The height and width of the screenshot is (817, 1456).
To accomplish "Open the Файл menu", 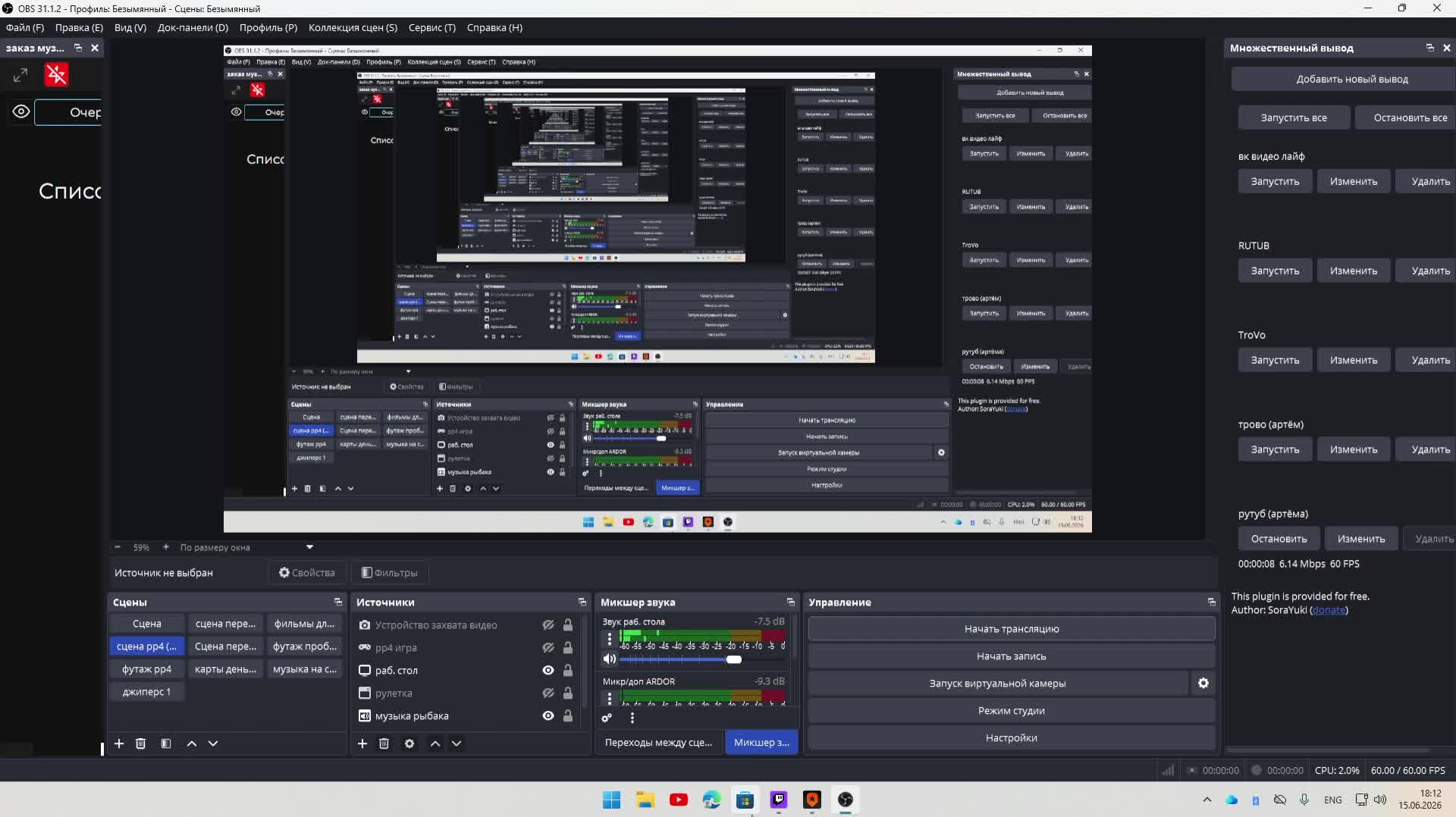I will [x=25, y=27].
